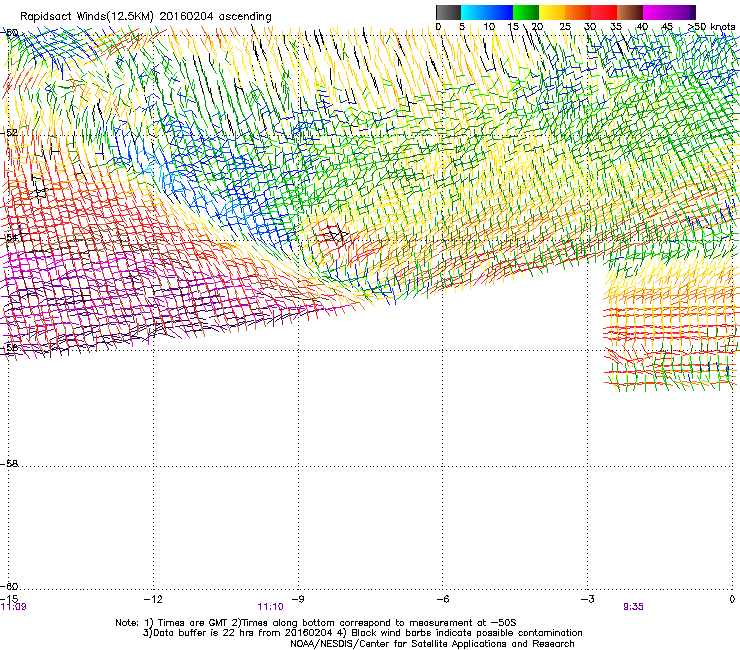Click the '-60' latitude axis label

(x=9, y=586)
